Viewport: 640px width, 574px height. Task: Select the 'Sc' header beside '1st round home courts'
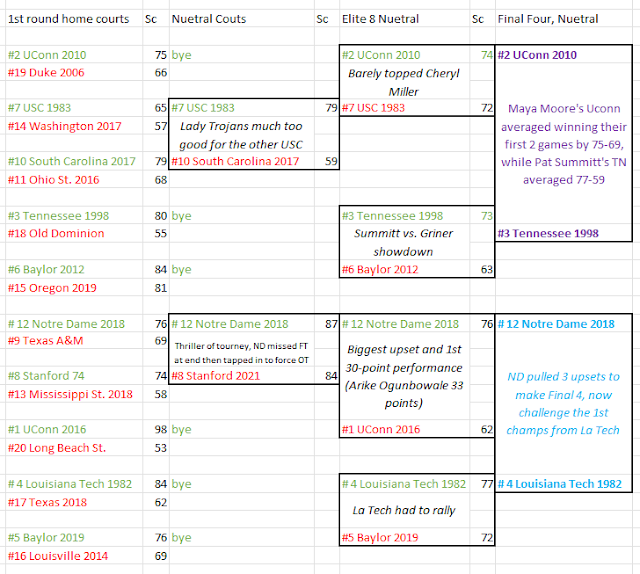tap(156, 19)
